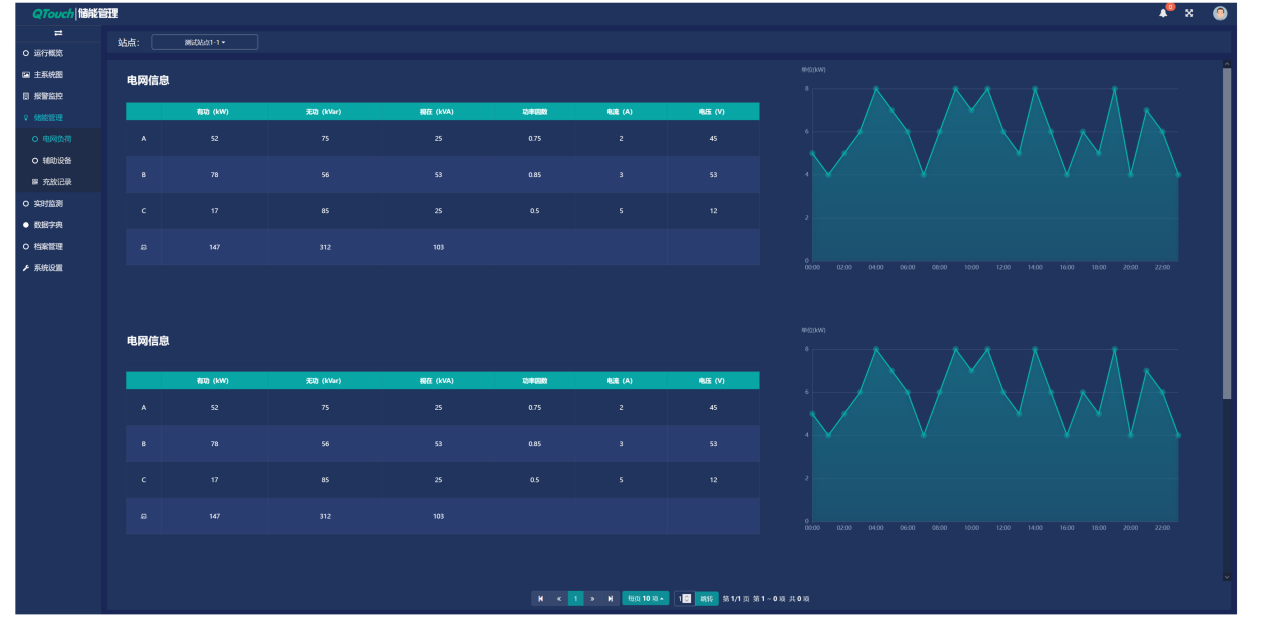Select 辅助设备 submenu item
1269x618 pixels.
coord(56,160)
